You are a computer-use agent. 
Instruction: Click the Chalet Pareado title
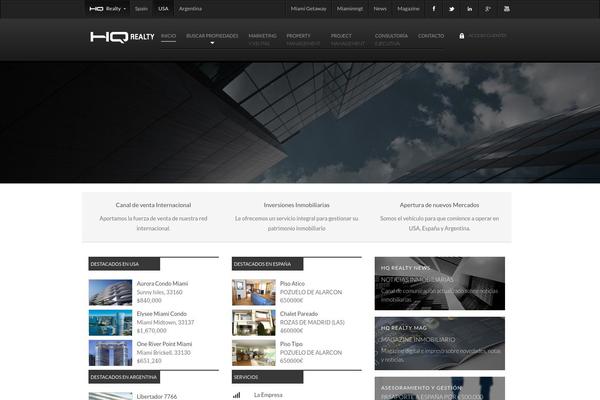click(x=298, y=314)
